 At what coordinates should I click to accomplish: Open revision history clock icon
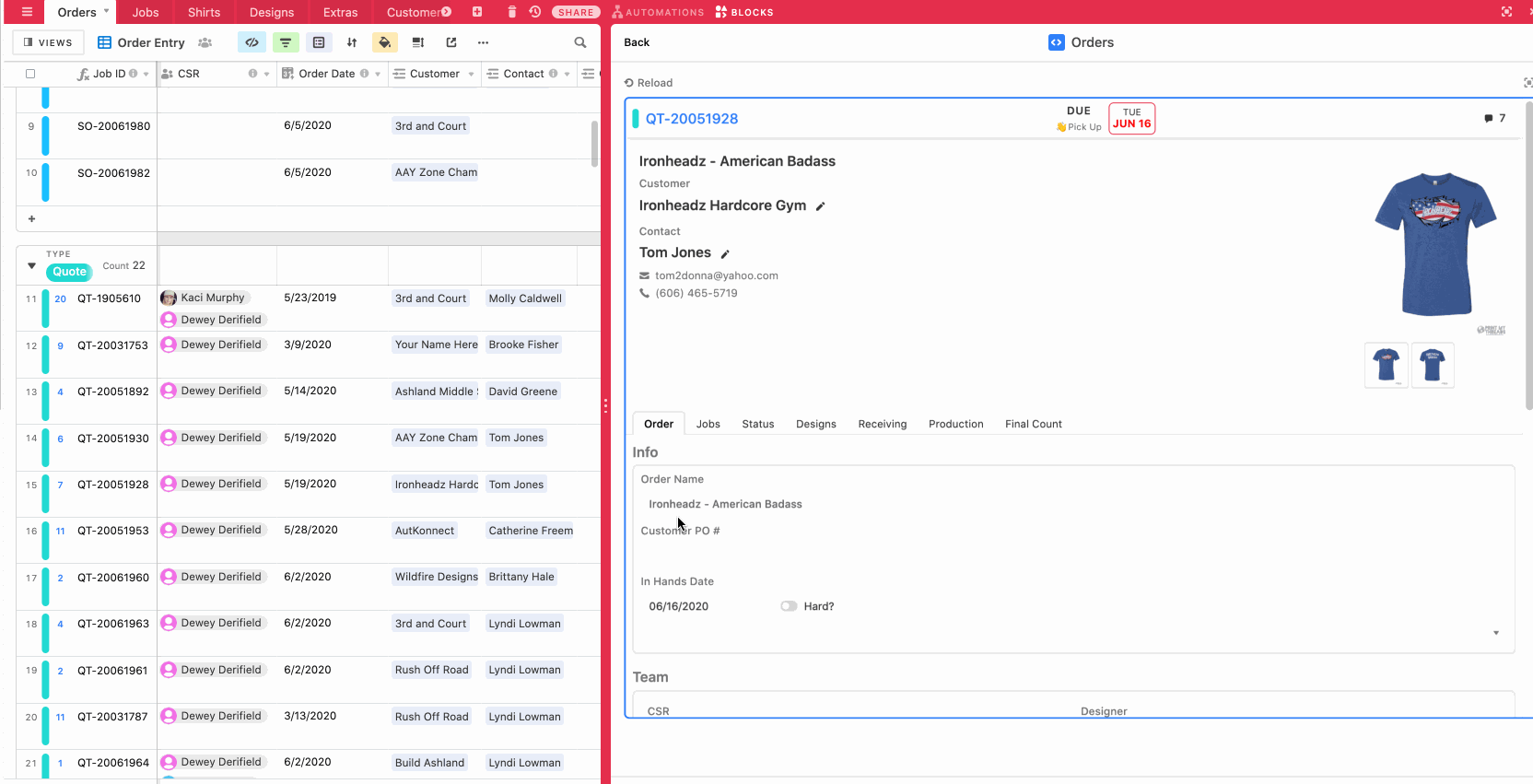(x=535, y=12)
